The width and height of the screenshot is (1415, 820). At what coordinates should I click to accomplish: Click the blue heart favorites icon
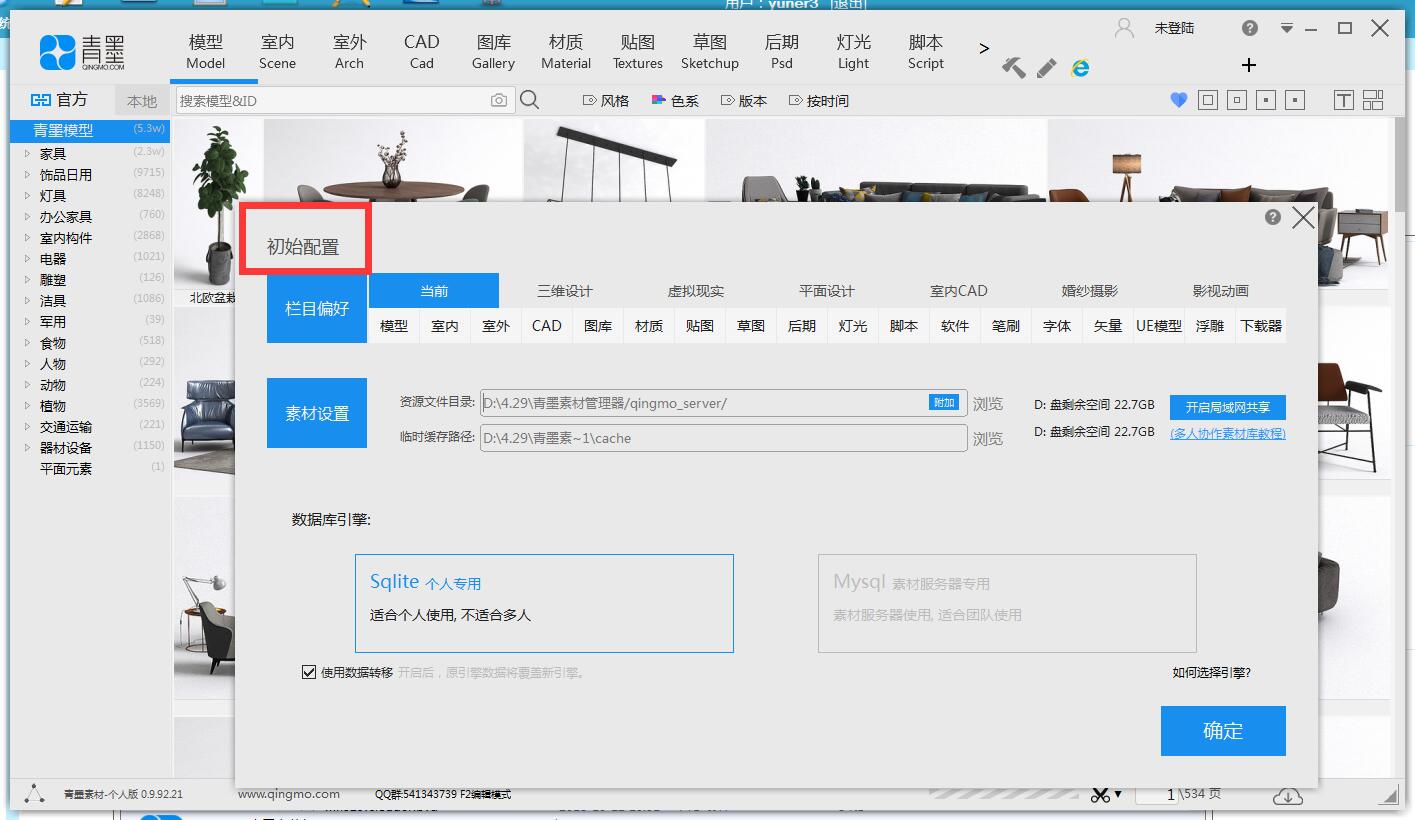pos(1178,100)
